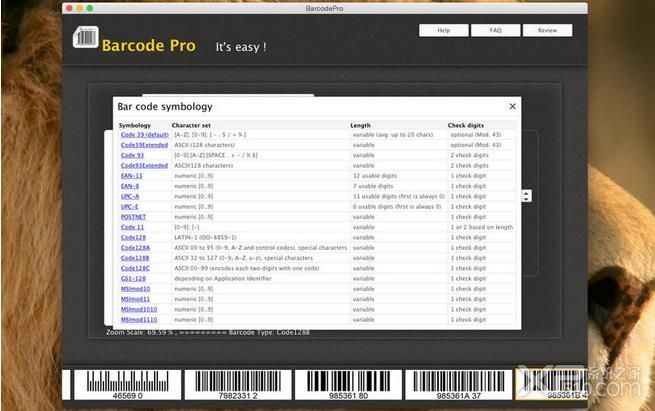Image resolution: width=655 pixels, height=411 pixels.
Task: Open the POSTNET symbology link
Action: (x=133, y=217)
